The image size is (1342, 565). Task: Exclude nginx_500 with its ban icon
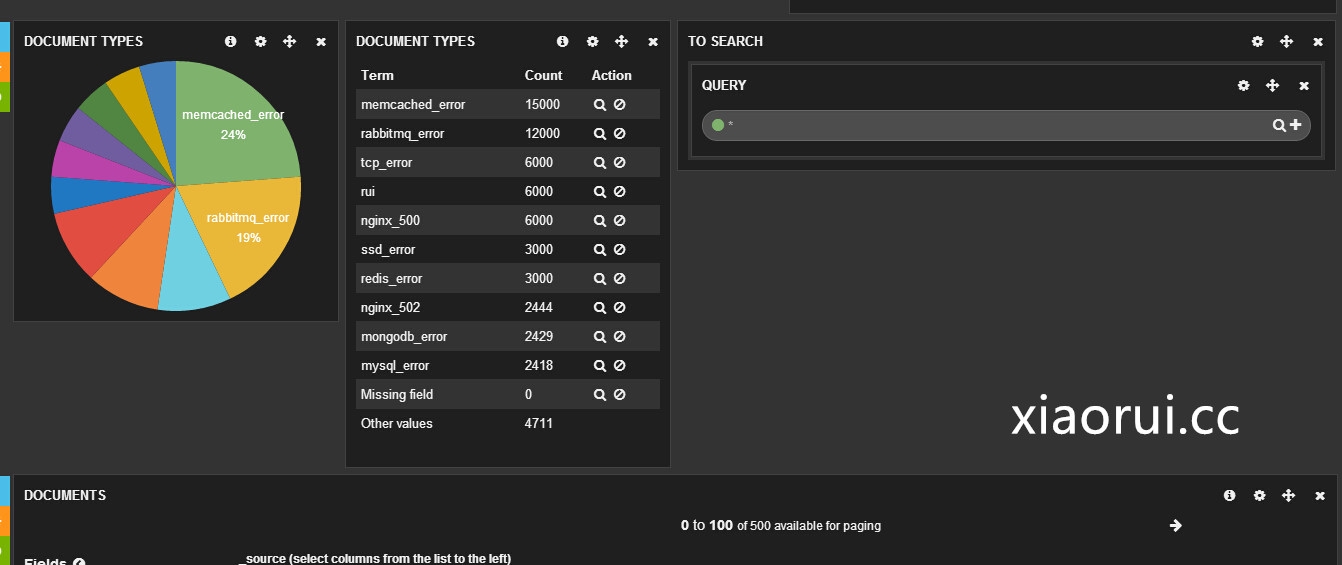pos(619,220)
